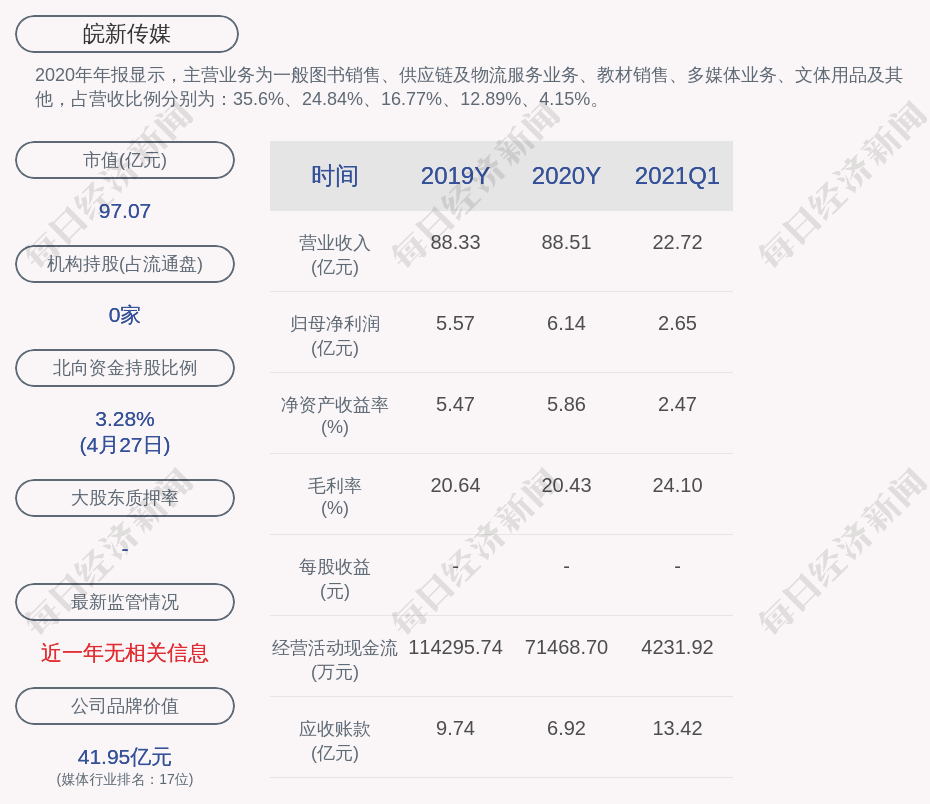Select gross margin value 20.43
Screen dimensions: 930x804
pyautogui.click(x=566, y=486)
